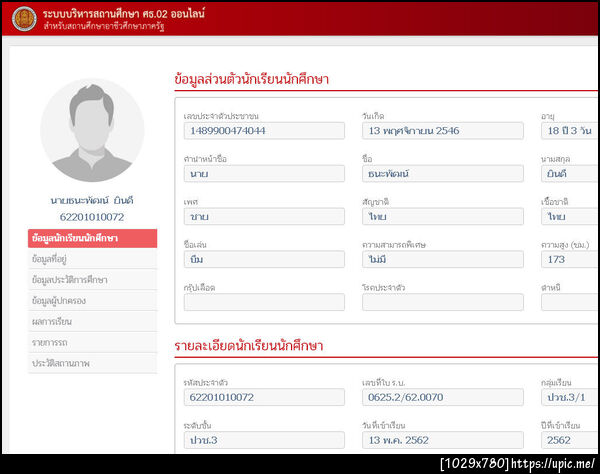Screen dimensions: 600x474
Task: Click the empty ตำหนิ field
Action: 570,302
